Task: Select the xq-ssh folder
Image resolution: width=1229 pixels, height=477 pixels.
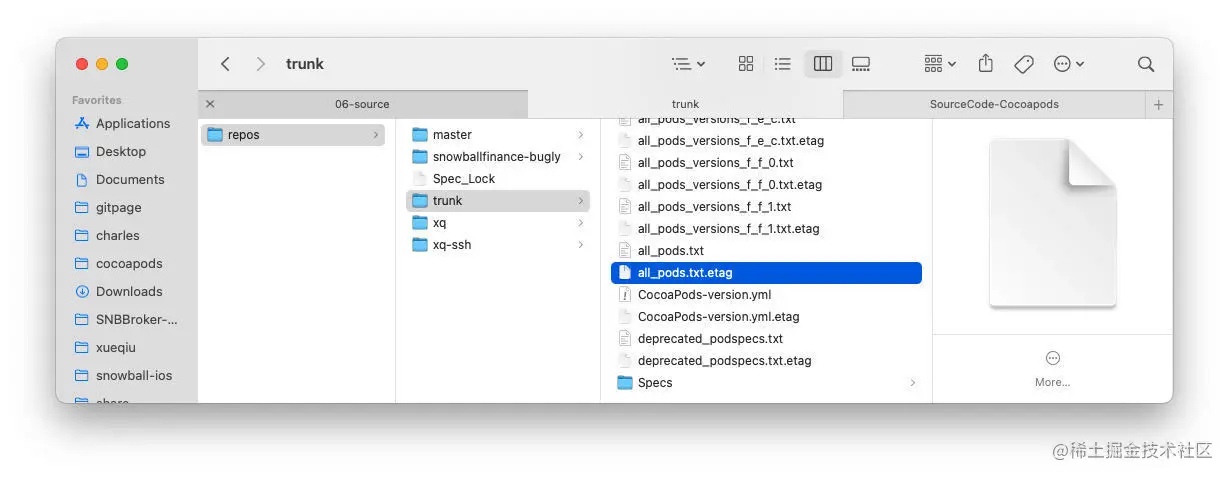Action: [498, 245]
